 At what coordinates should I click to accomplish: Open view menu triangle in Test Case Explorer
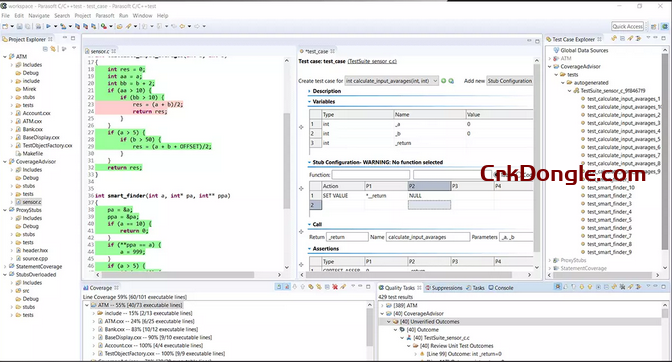[x=648, y=38]
